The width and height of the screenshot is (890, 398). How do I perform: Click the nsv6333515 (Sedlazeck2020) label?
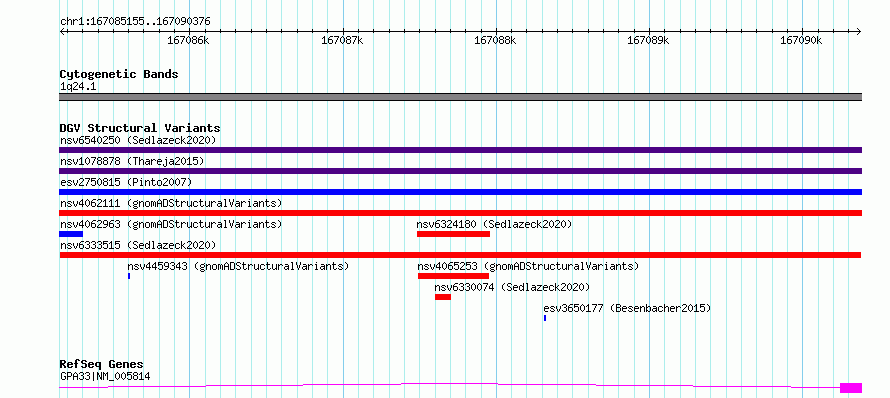pos(138,245)
